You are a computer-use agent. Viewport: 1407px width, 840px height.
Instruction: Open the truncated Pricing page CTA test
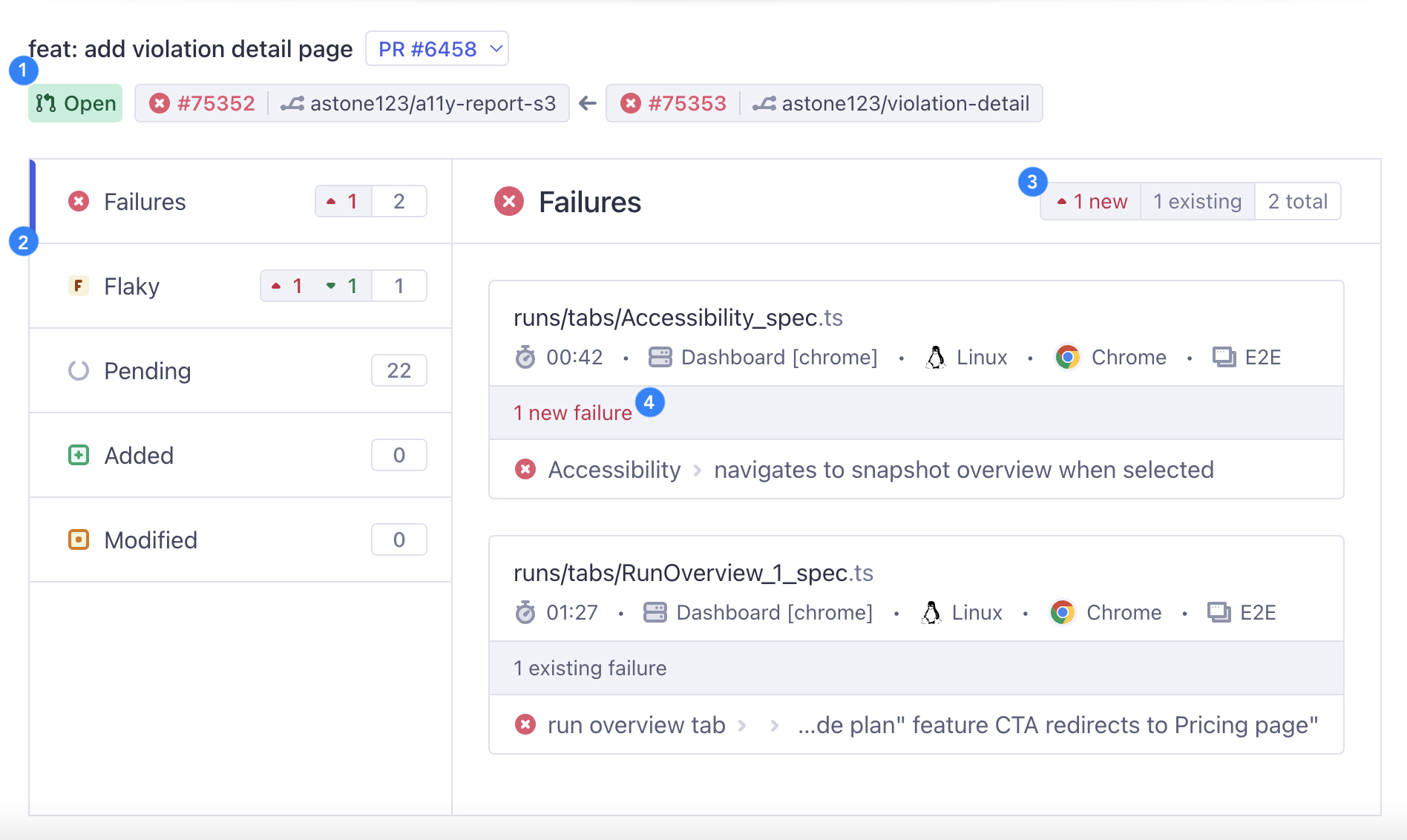(x=1057, y=725)
